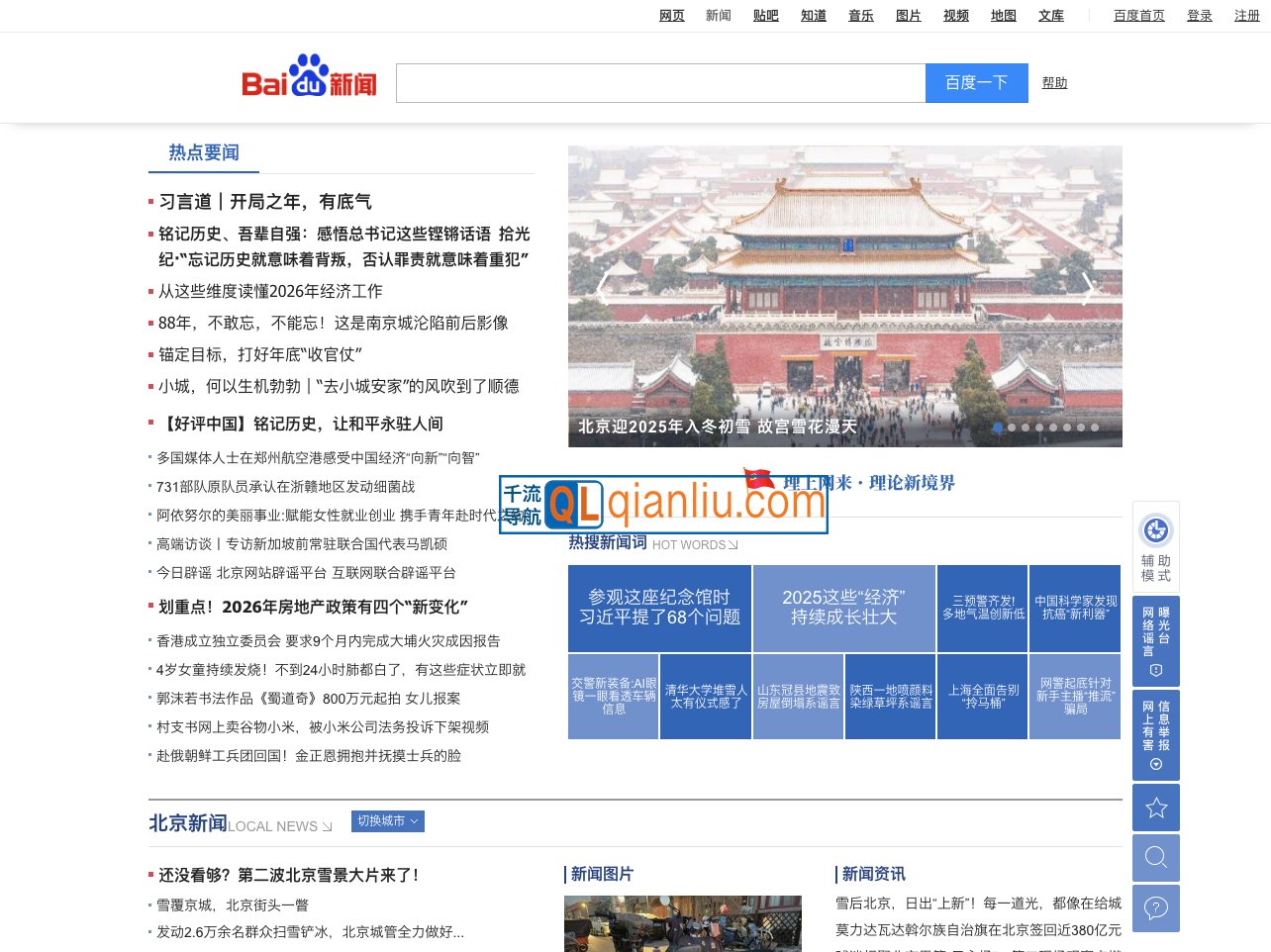This screenshot has width=1271, height=952.
Task: Switch to 视频 in the top menu
Action: click(955, 15)
